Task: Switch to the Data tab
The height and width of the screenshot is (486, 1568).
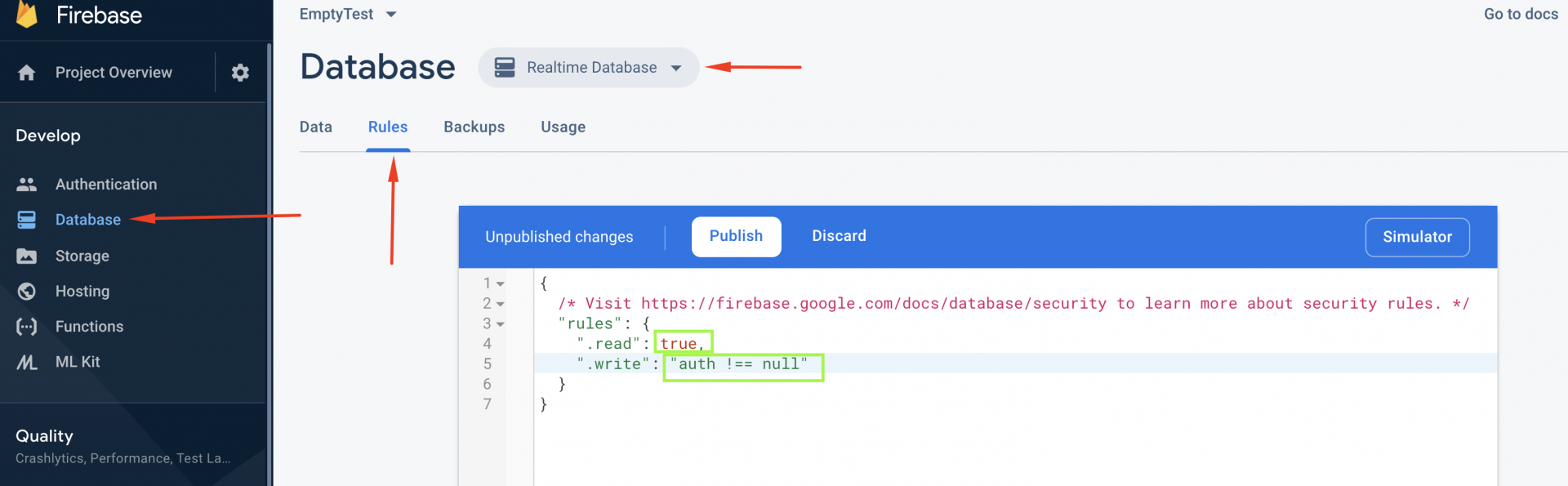Action: [x=315, y=127]
